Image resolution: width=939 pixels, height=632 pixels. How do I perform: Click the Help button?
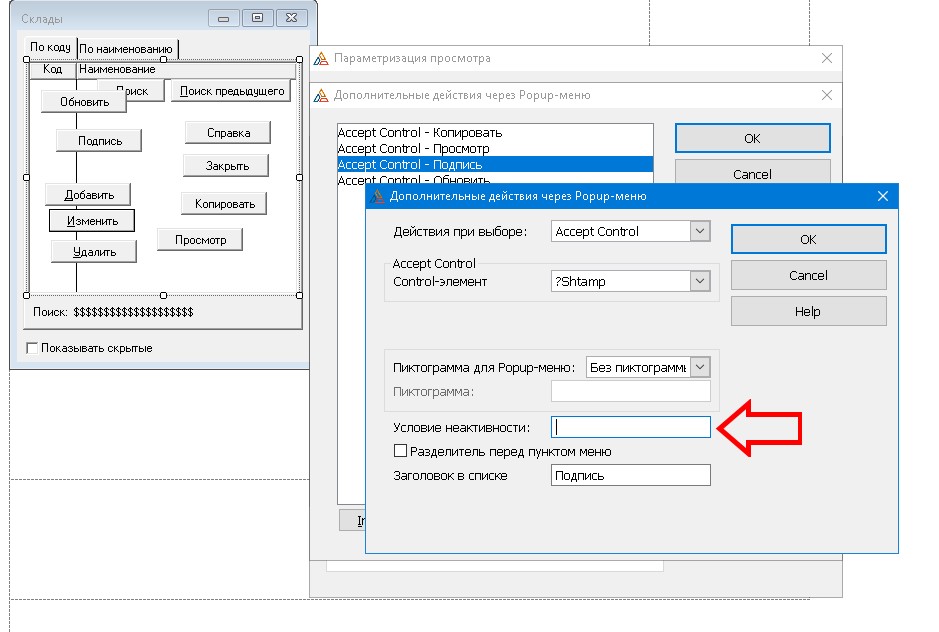[x=808, y=311]
